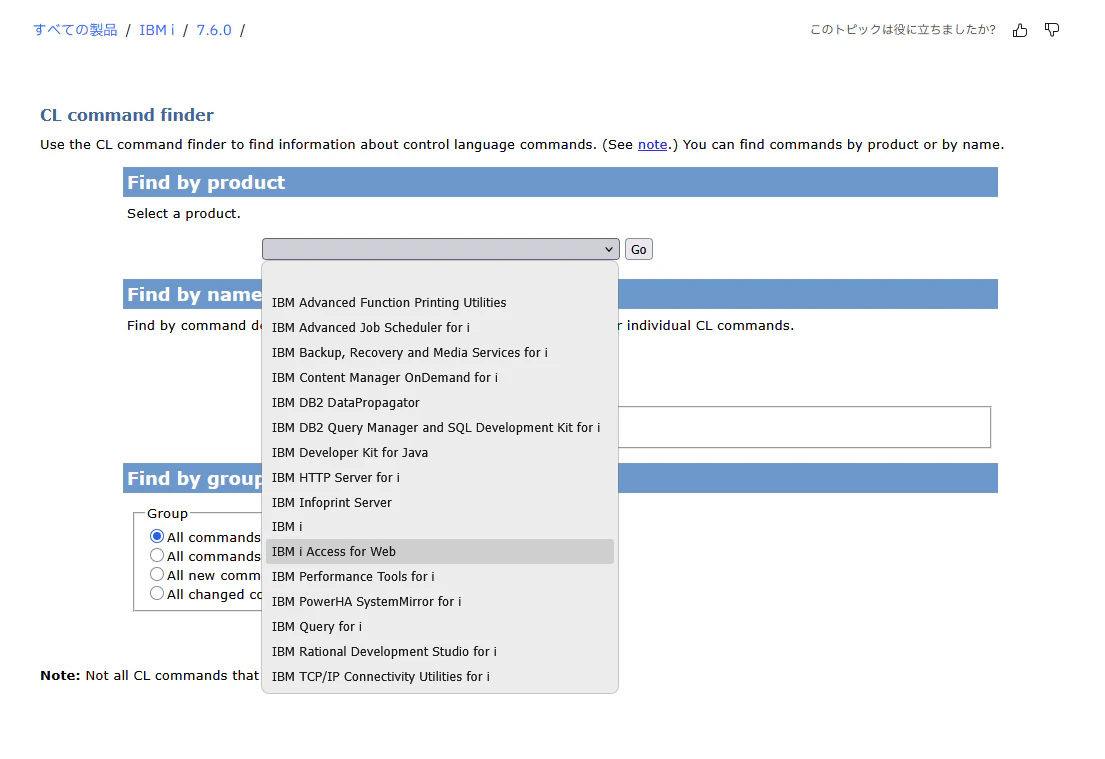Click the 'CL command finder' heading
This screenshot has height=759, width=1105.
click(127, 115)
